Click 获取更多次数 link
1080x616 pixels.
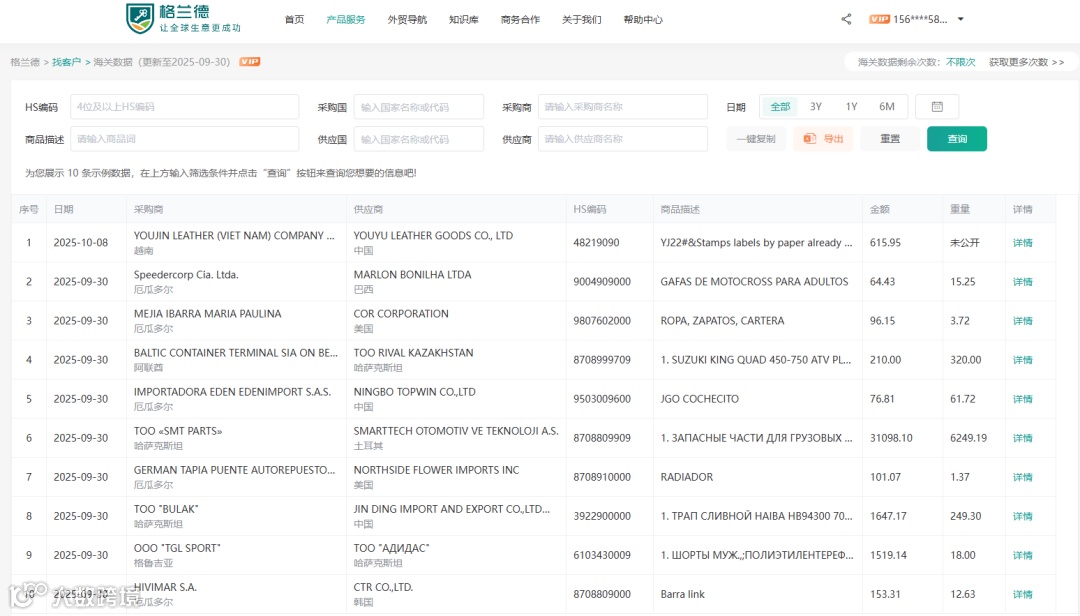coord(1026,62)
